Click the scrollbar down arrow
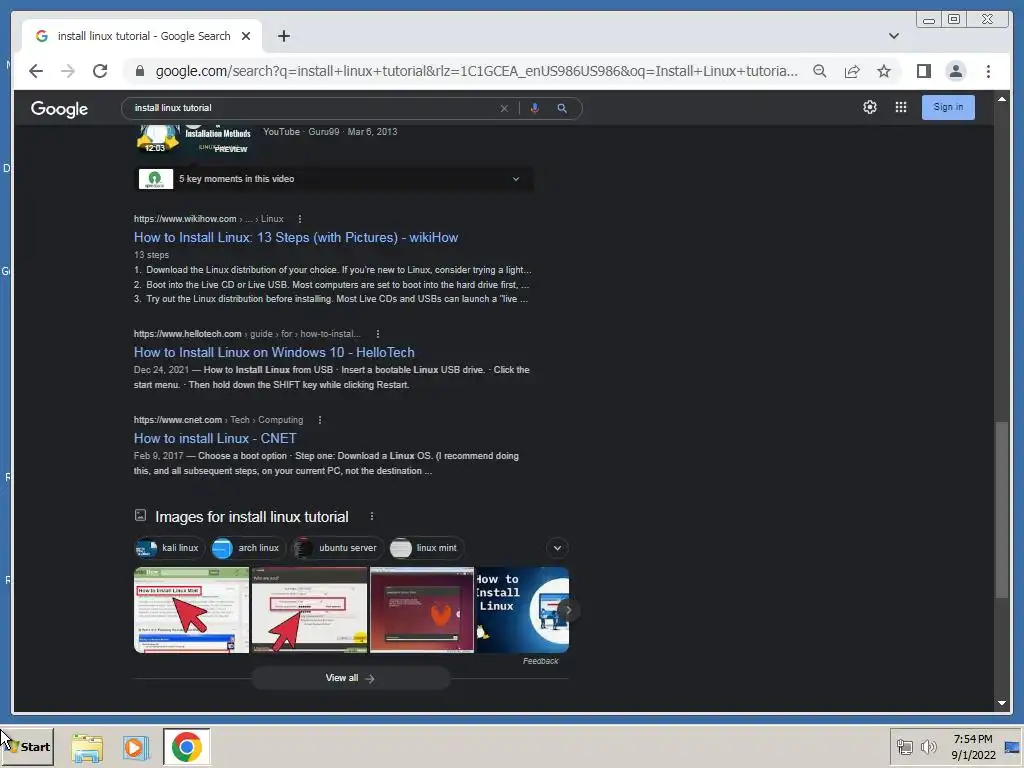This screenshot has width=1024, height=768. [1002, 703]
